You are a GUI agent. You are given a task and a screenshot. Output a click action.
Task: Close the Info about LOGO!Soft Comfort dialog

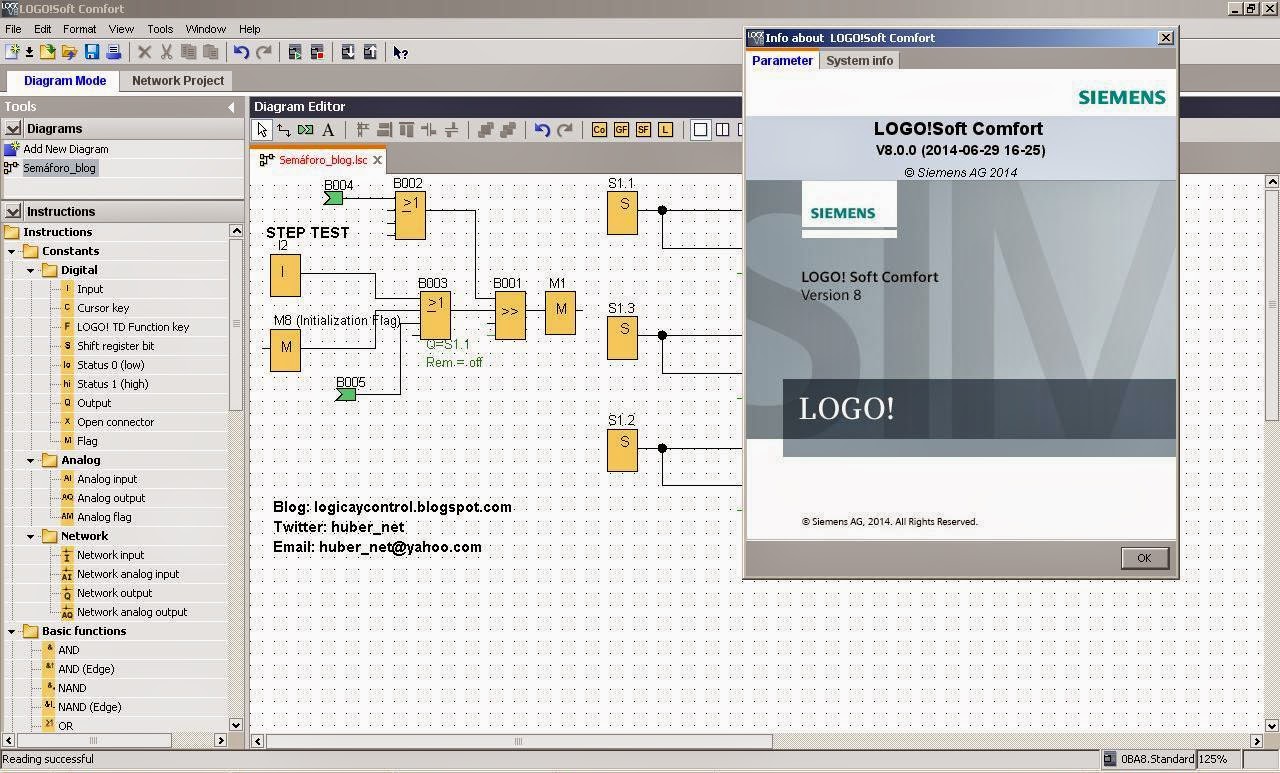[x=1165, y=37]
